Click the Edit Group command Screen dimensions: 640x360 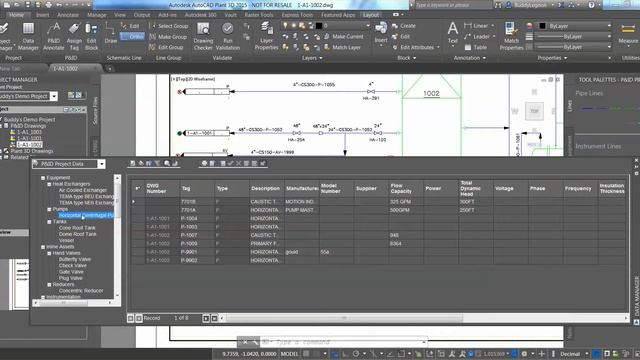(x=166, y=47)
